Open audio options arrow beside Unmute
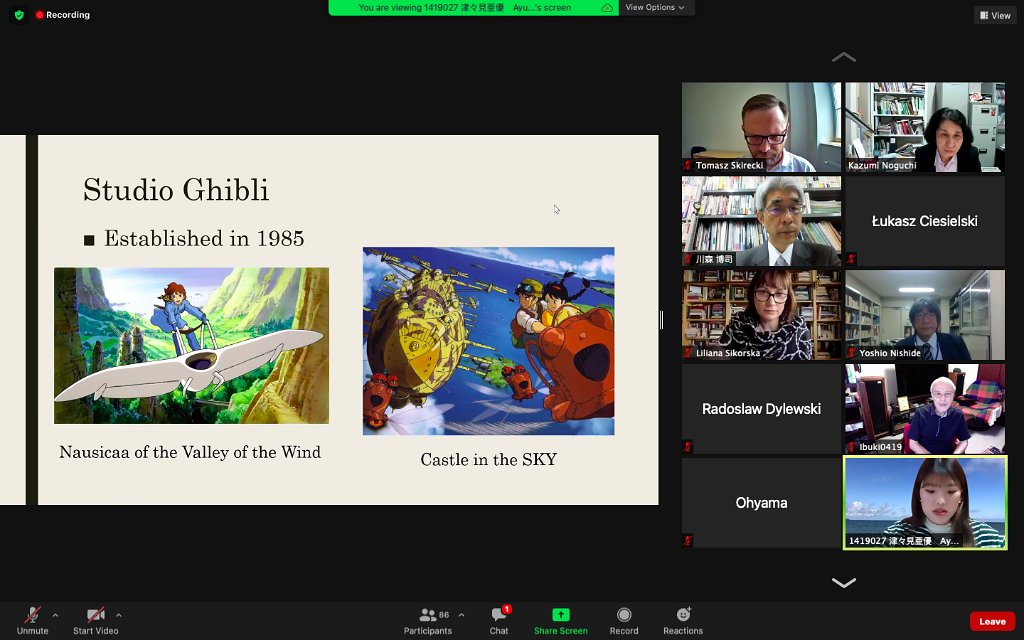 click(x=55, y=615)
